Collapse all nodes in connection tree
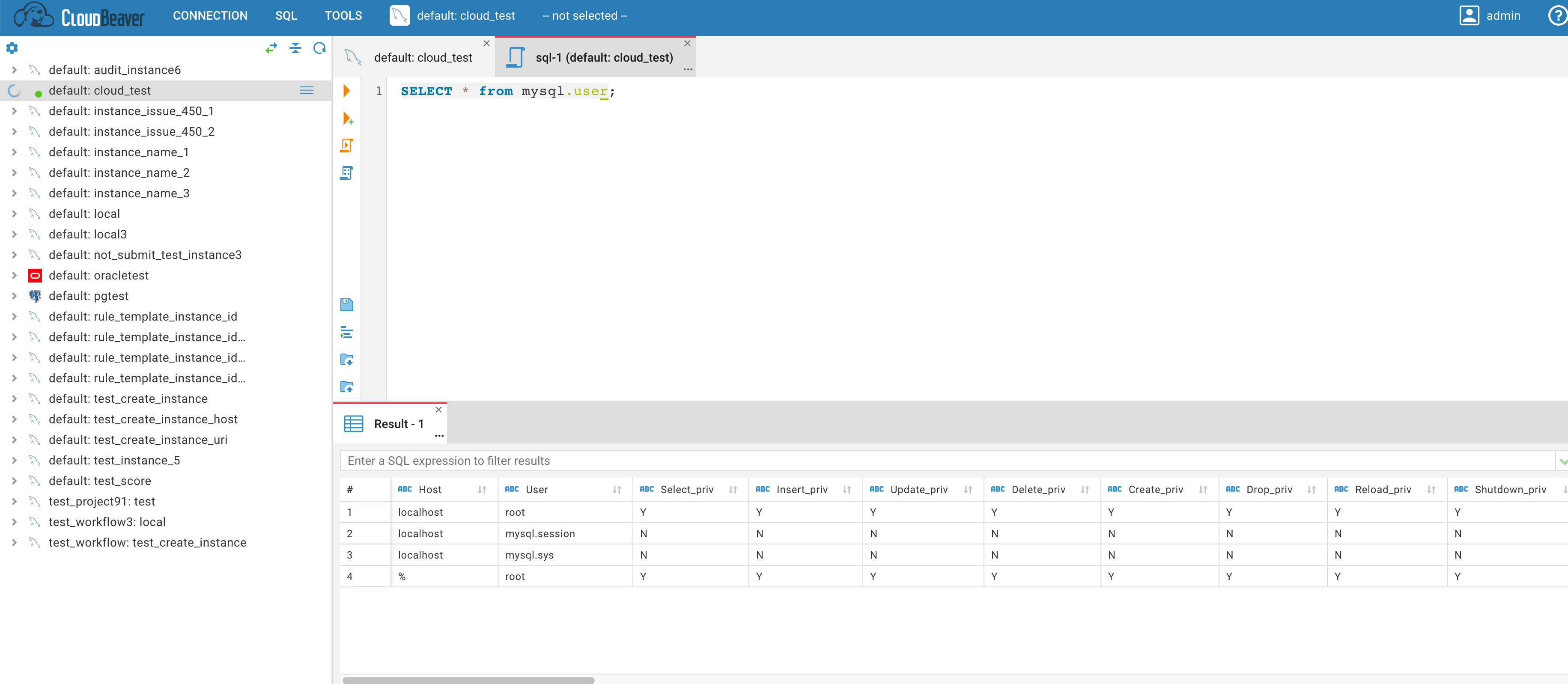This screenshot has height=684, width=1568. [x=296, y=48]
